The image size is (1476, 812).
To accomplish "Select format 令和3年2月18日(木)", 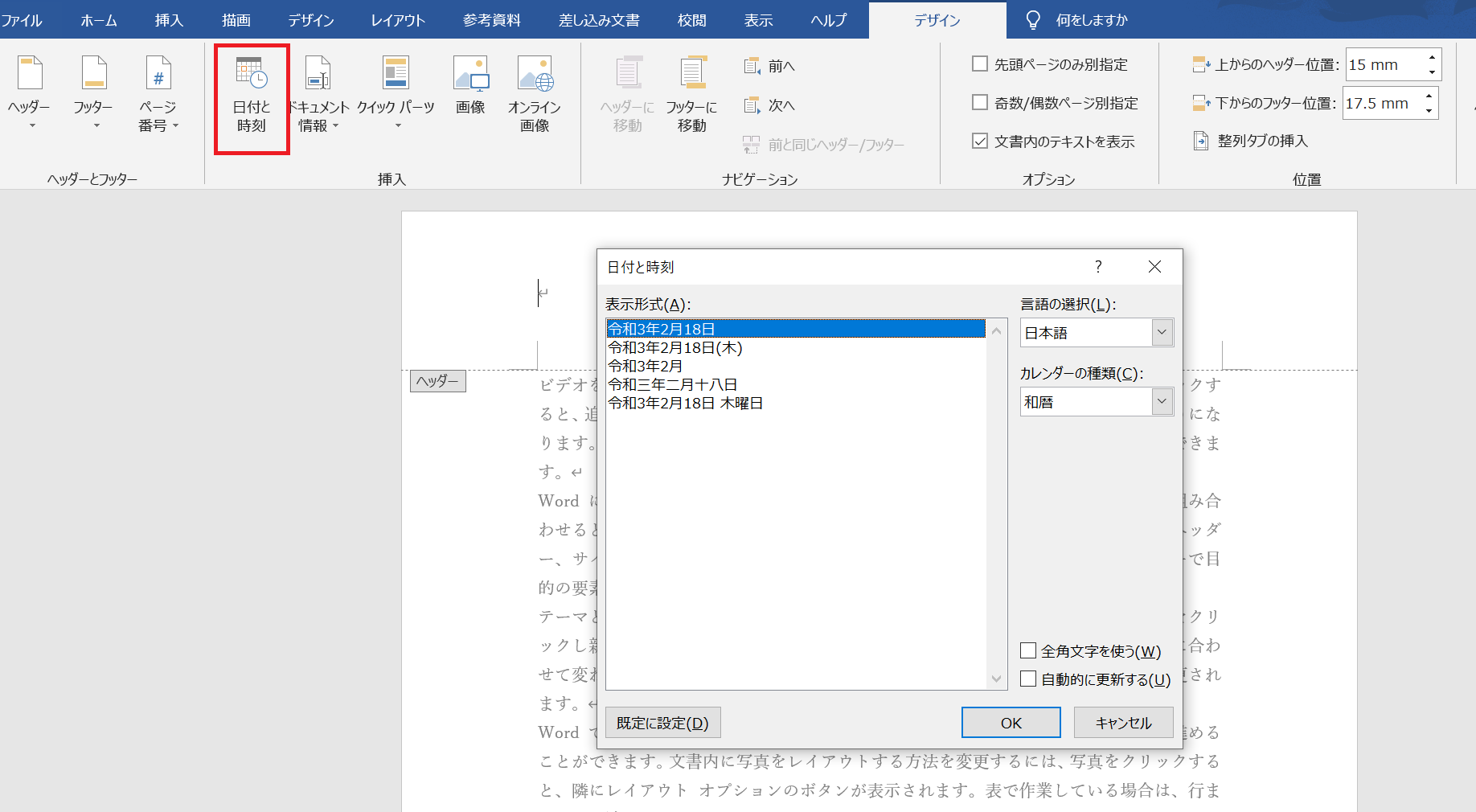I will pyautogui.click(x=796, y=347).
